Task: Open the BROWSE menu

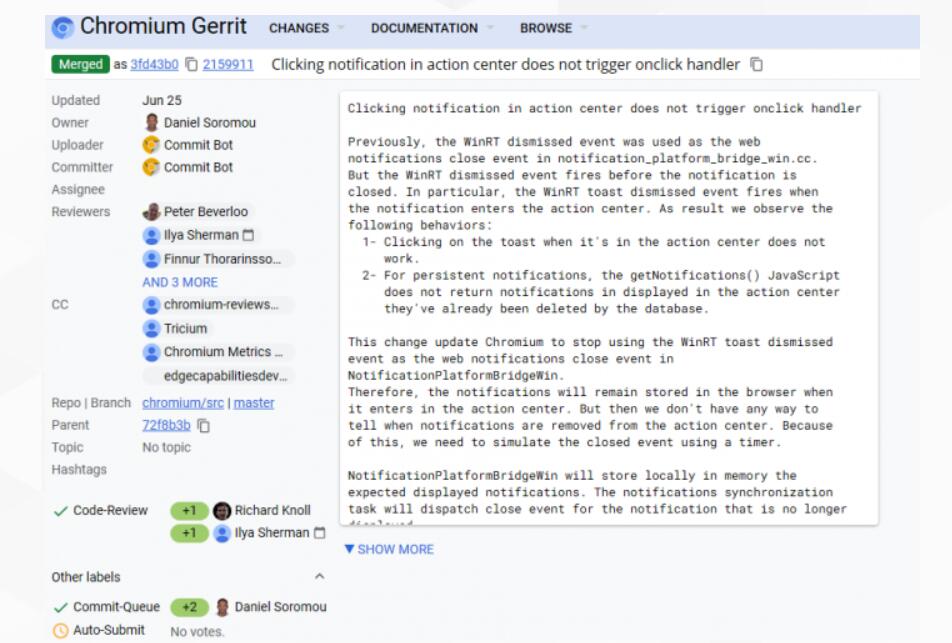Action: pos(545,28)
